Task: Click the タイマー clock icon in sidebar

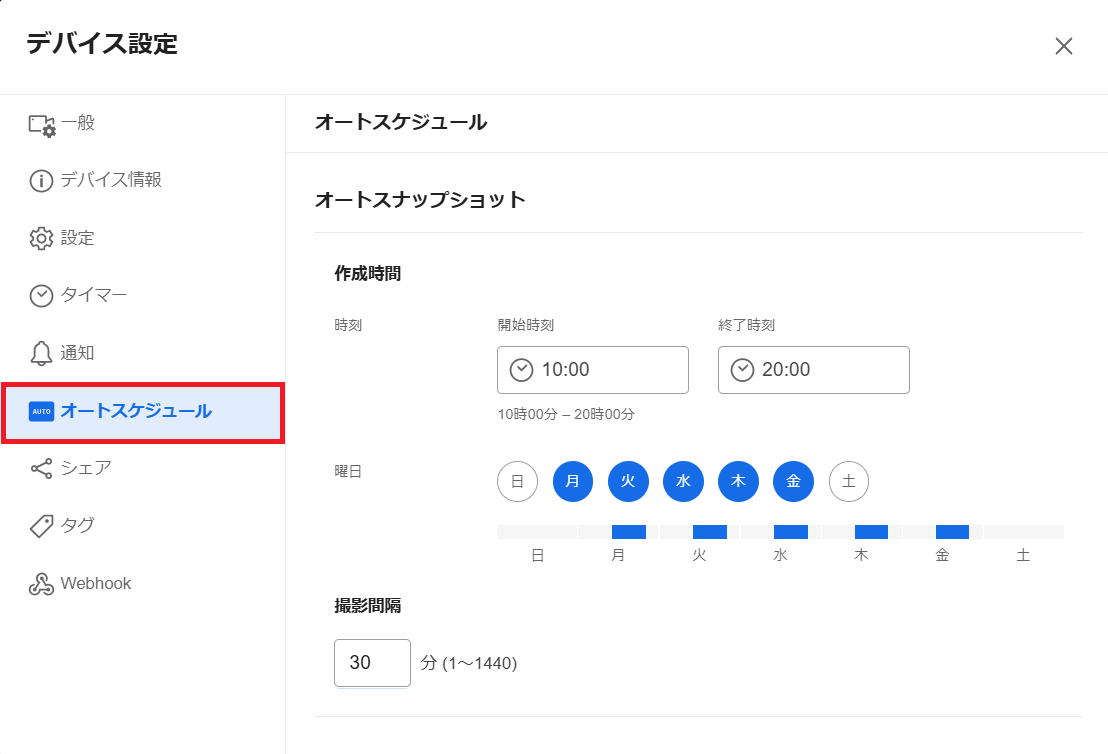Action: click(41, 295)
